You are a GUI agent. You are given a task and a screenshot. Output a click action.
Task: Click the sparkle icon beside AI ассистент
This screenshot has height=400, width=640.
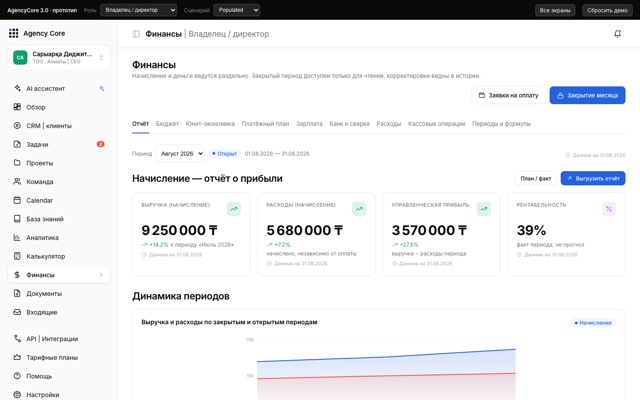pyautogui.click(x=102, y=88)
